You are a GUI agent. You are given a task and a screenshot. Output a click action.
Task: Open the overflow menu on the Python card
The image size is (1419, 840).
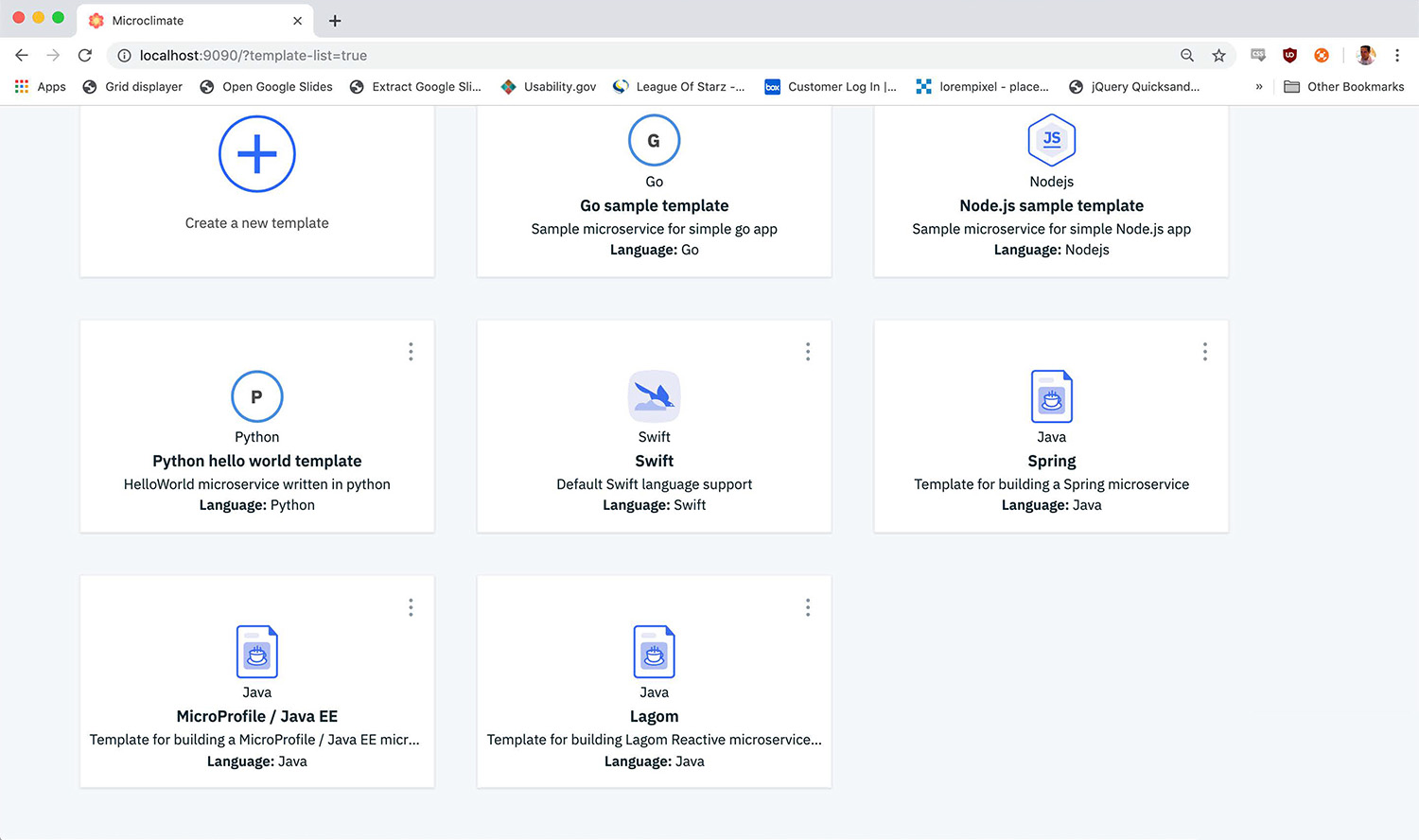point(411,351)
